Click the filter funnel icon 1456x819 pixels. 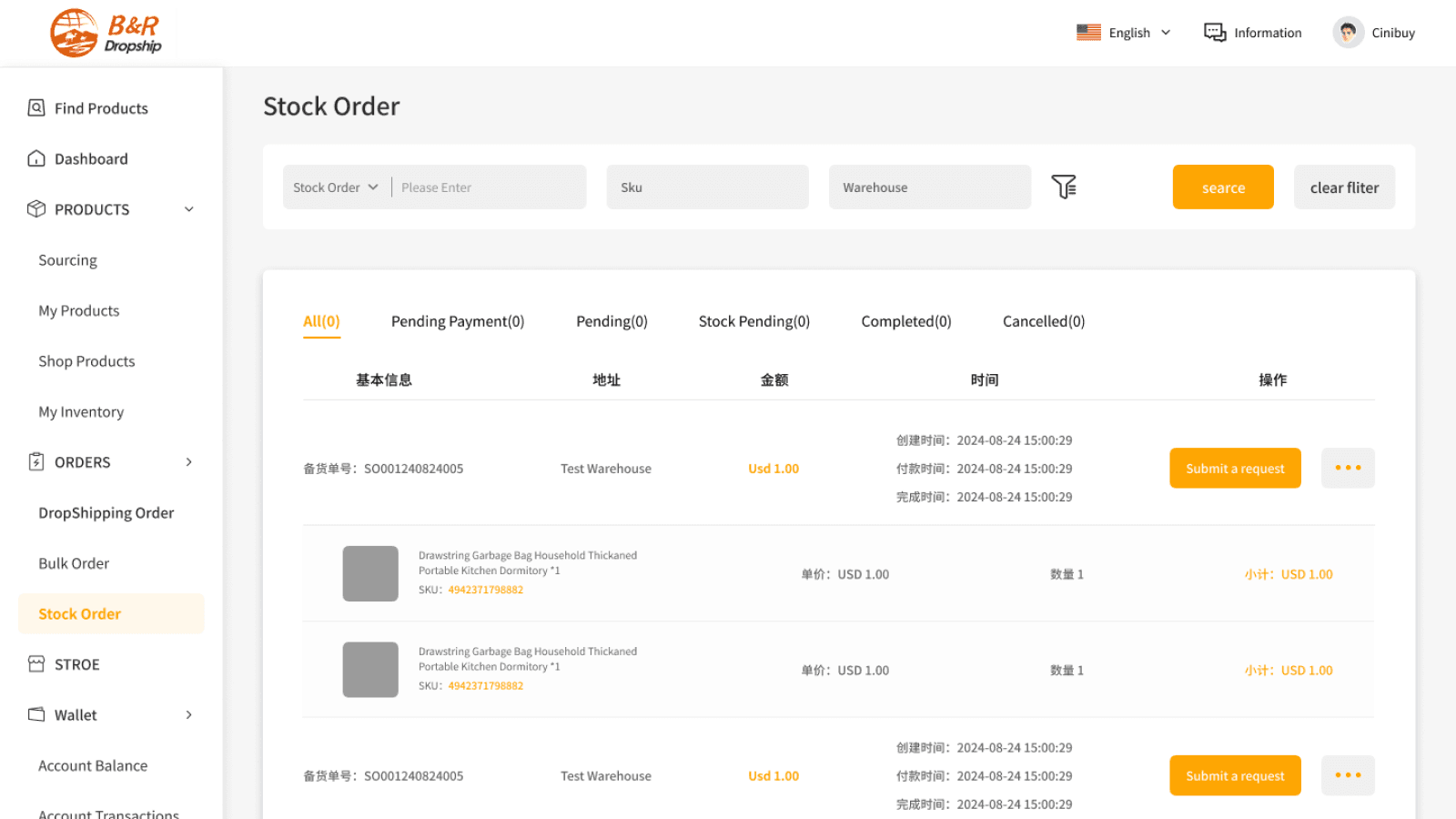tap(1065, 187)
